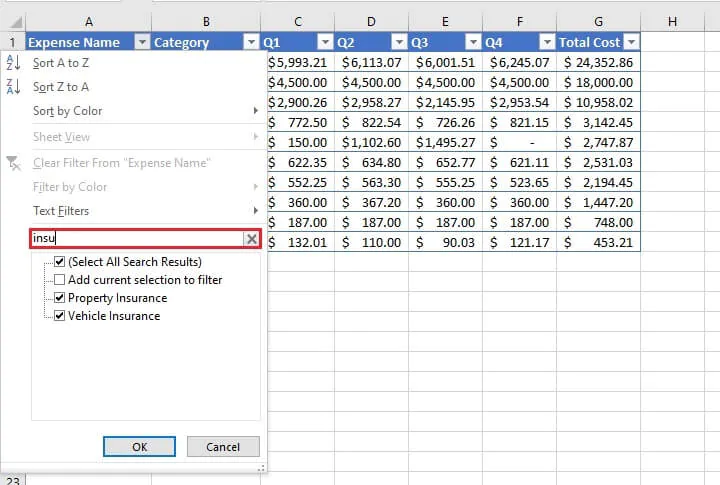720x485 pixels.
Task: Uncheck Property Insurance checkbox
Action: tap(60, 298)
